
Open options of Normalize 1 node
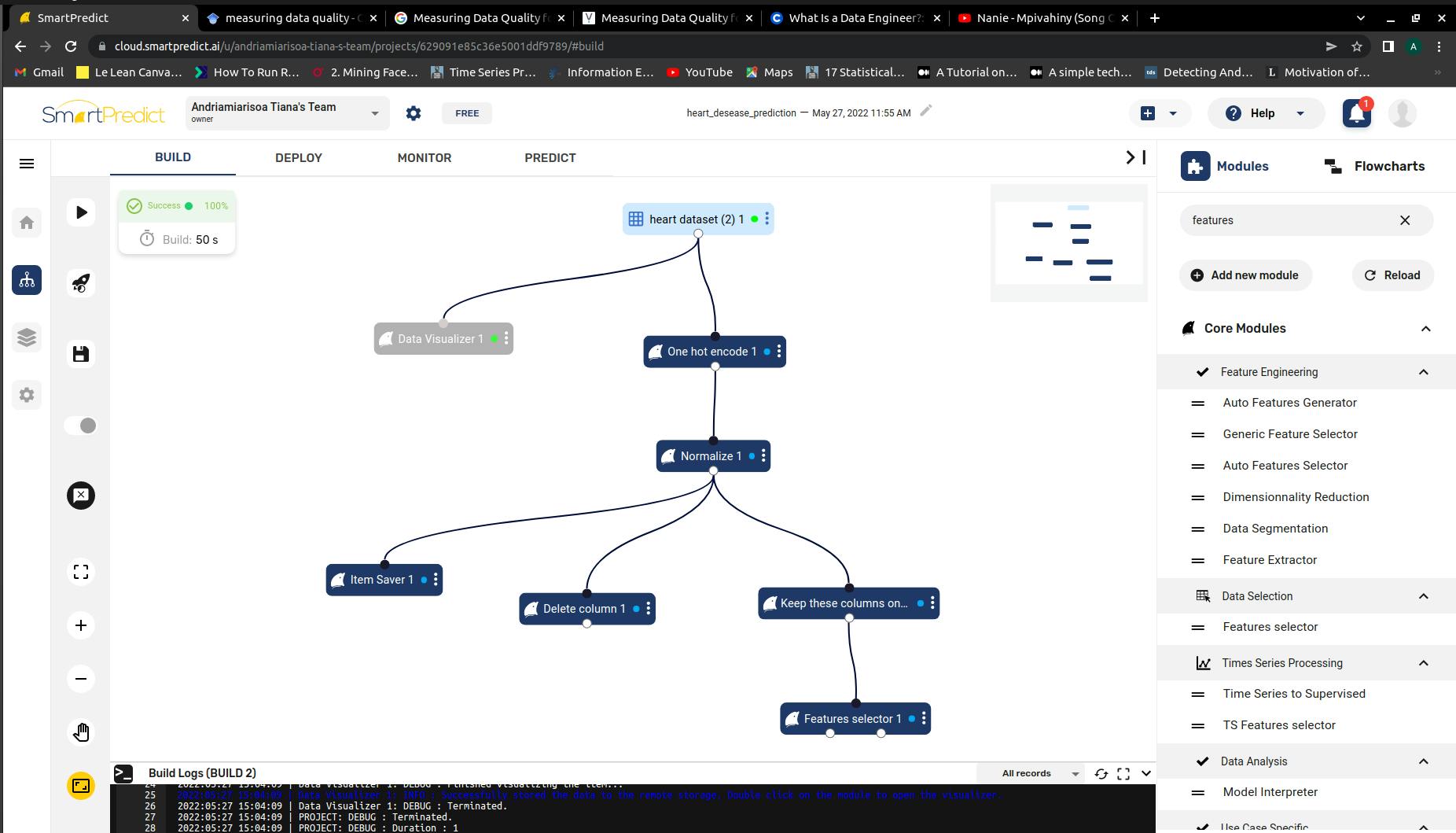click(x=763, y=456)
